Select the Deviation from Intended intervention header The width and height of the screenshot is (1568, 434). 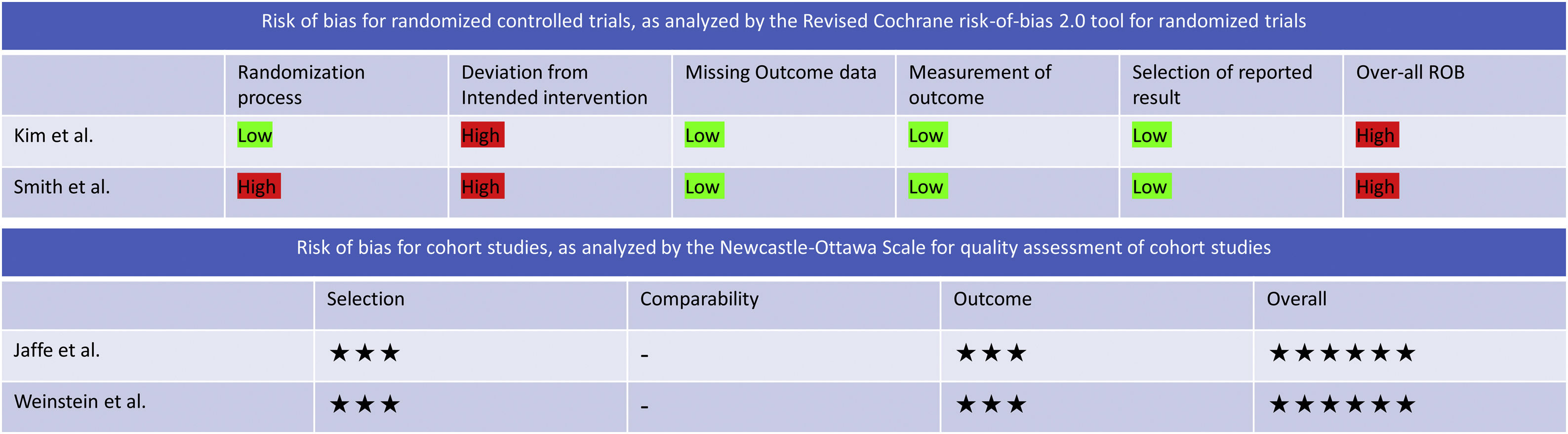tap(554, 85)
